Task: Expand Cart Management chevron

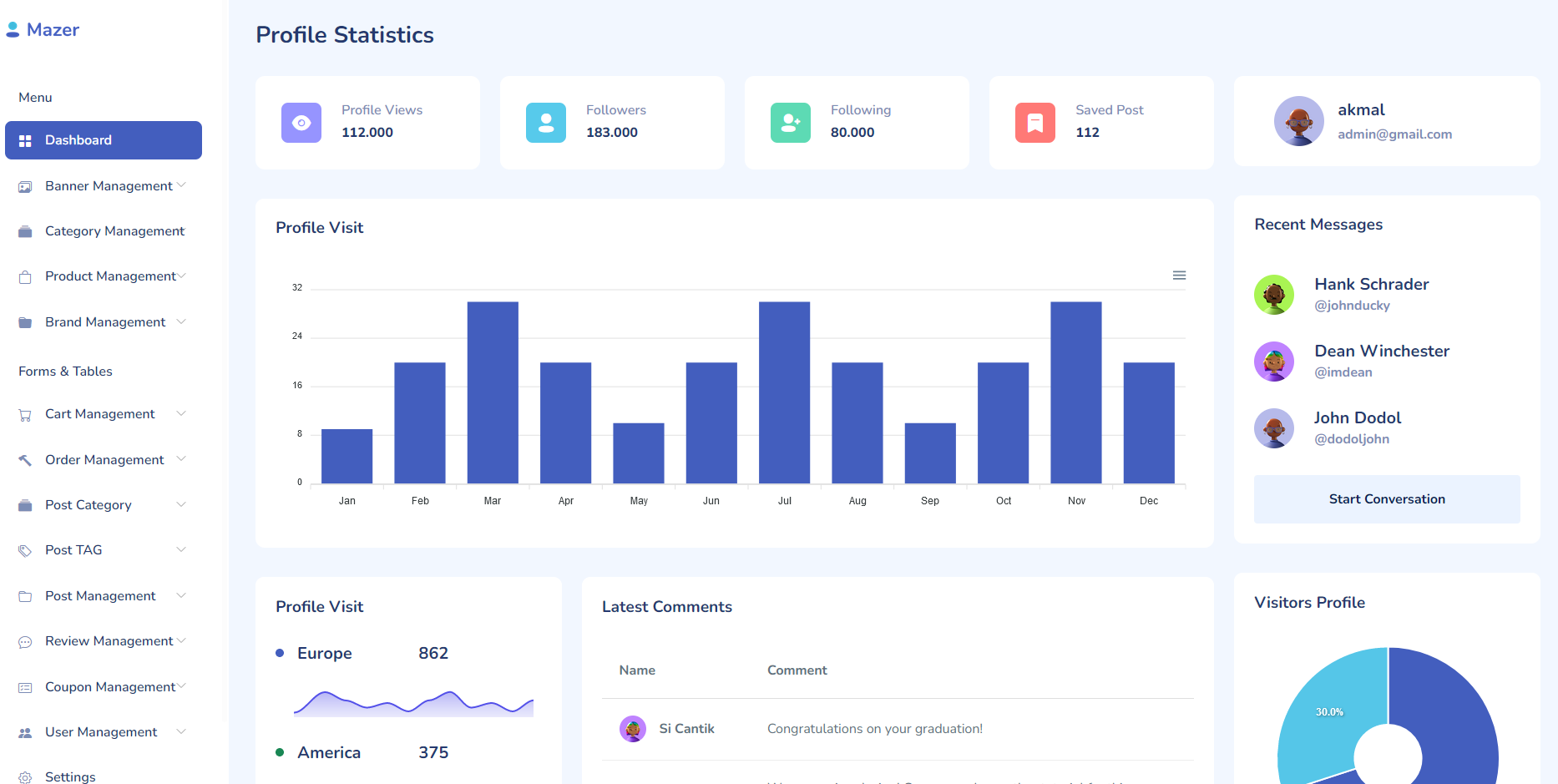Action: [181, 413]
